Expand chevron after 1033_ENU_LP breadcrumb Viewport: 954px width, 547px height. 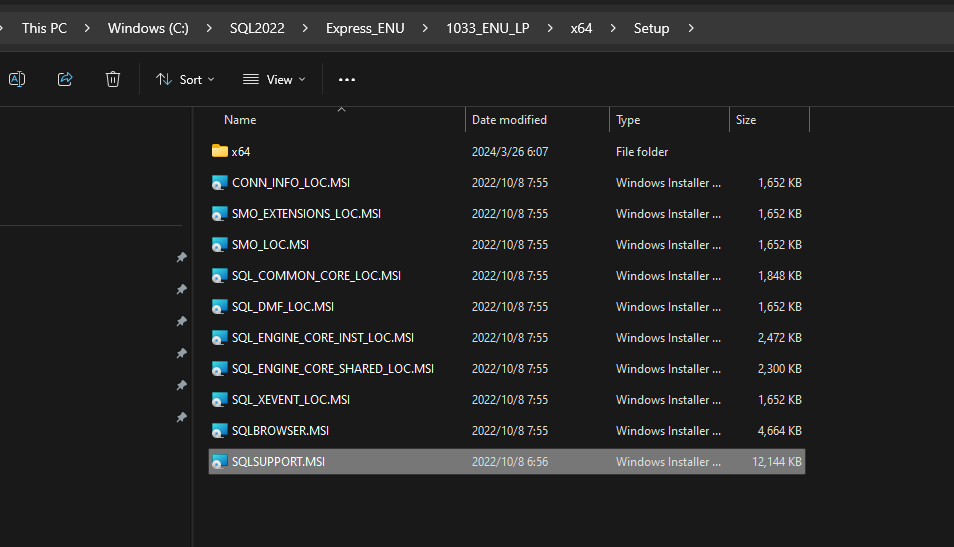pos(549,28)
